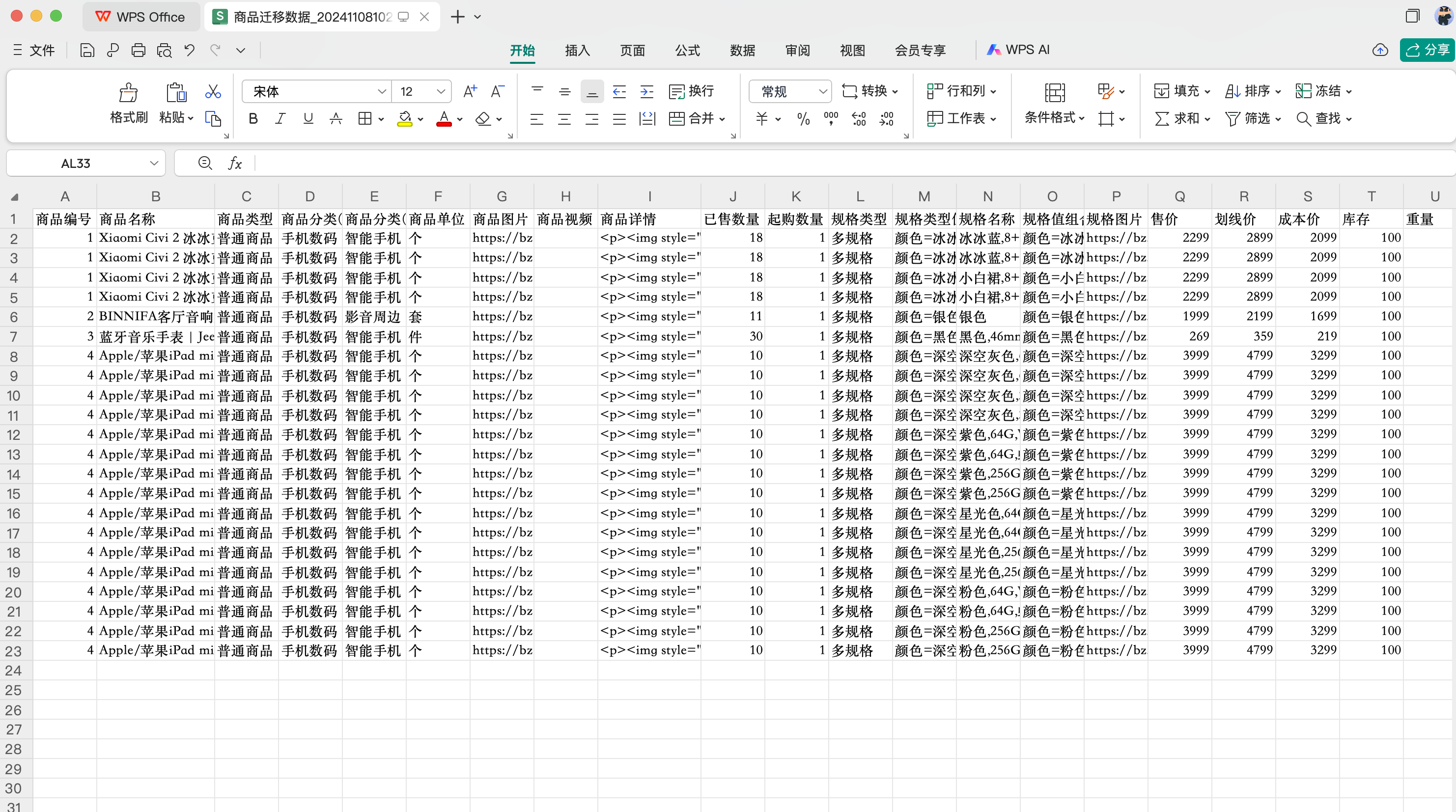
Task: Click the Print icon in quick toolbar
Action: tap(138, 50)
